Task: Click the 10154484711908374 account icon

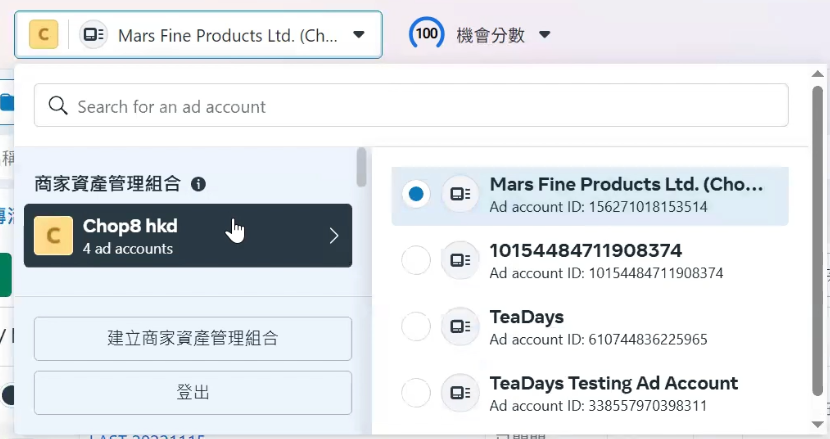Action: [459, 261]
